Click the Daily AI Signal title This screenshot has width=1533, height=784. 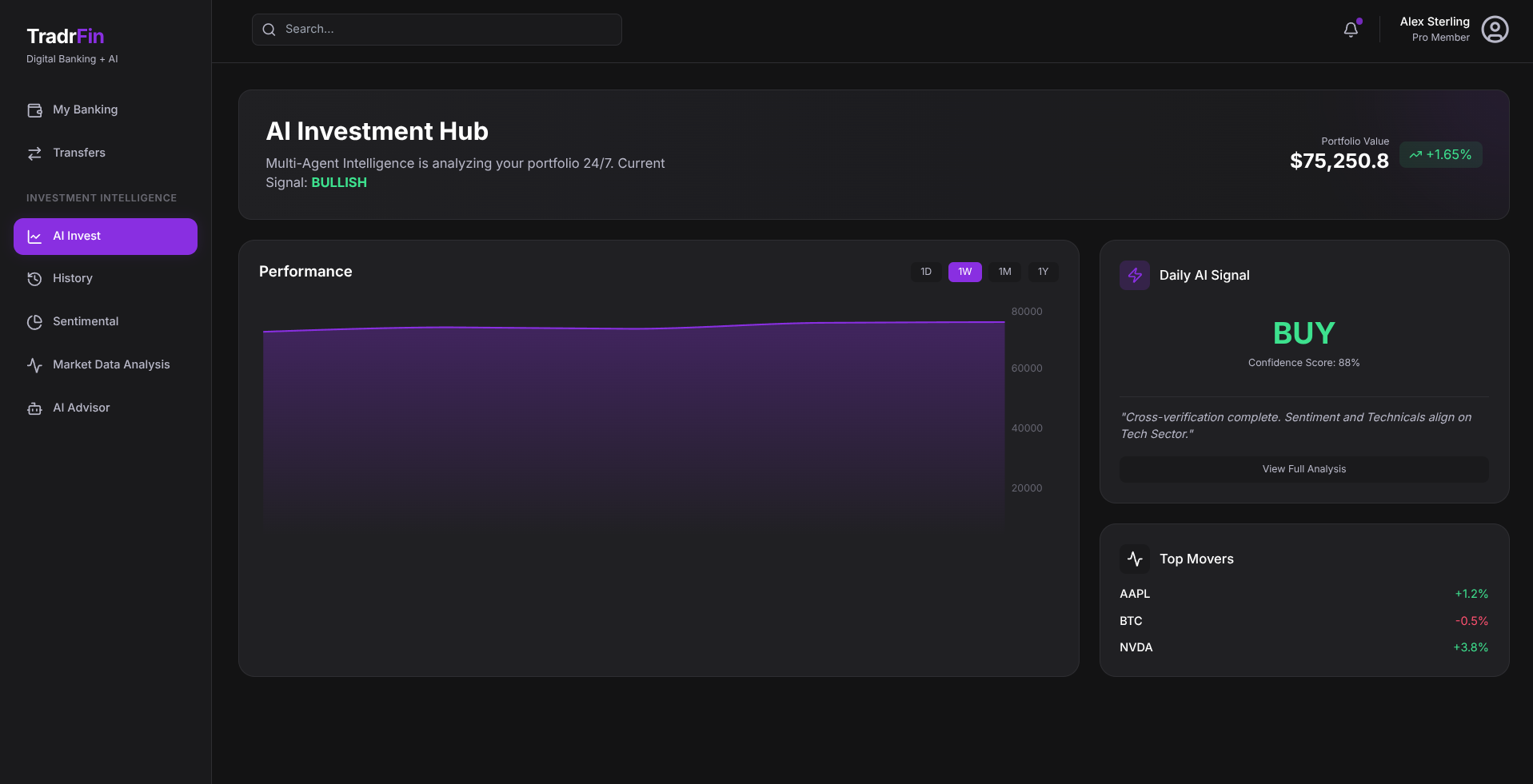[x=1204, y=276]
